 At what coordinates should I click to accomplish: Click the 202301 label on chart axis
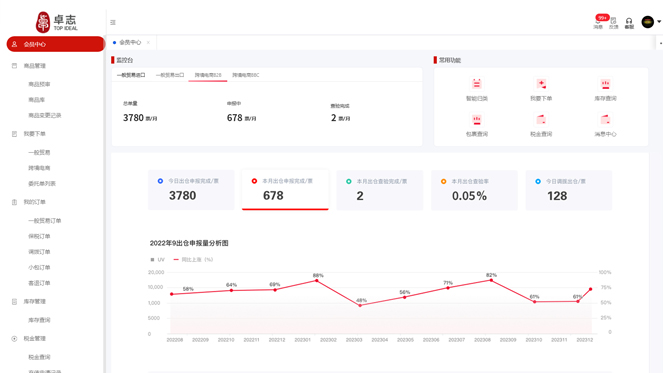click(x=303, y=340)
